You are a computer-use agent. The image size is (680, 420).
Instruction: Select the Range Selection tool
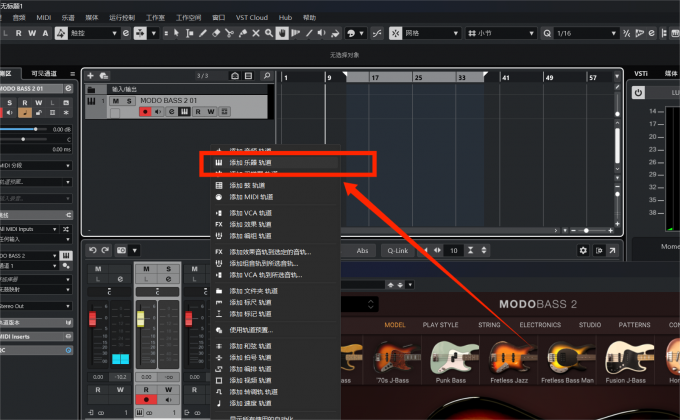pyautogui.click(x=190, y=33)
